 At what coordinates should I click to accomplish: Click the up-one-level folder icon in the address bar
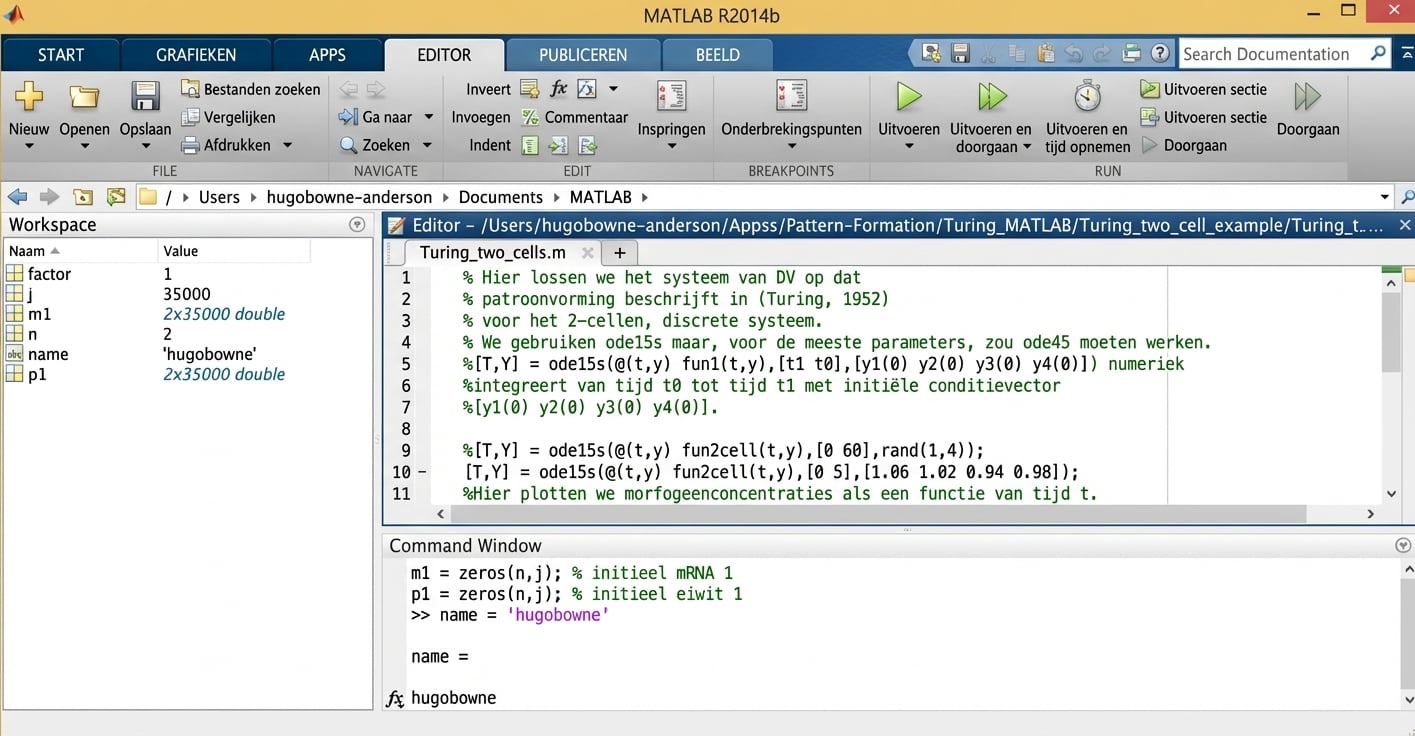point(83,197)
